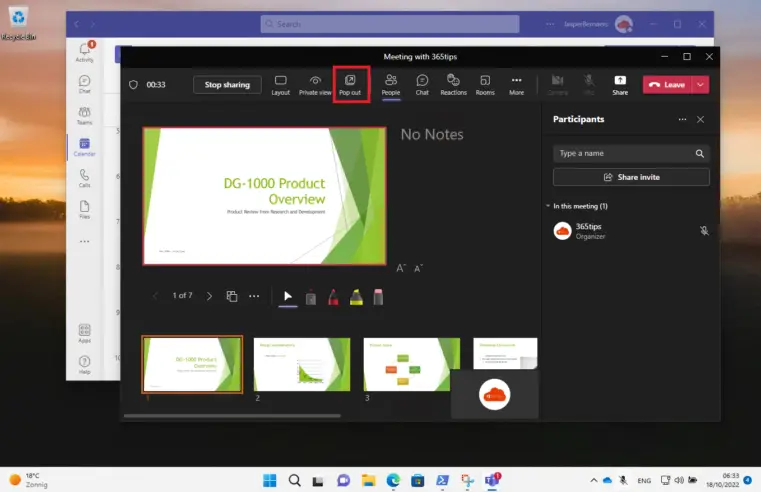Close the Participants panel

(x=700, y=119)
